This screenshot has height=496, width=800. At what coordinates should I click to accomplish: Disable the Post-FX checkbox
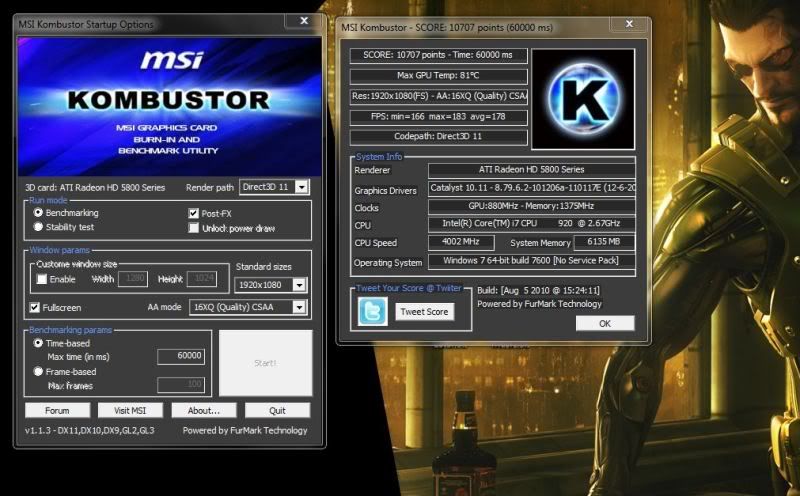click(194, 213)
